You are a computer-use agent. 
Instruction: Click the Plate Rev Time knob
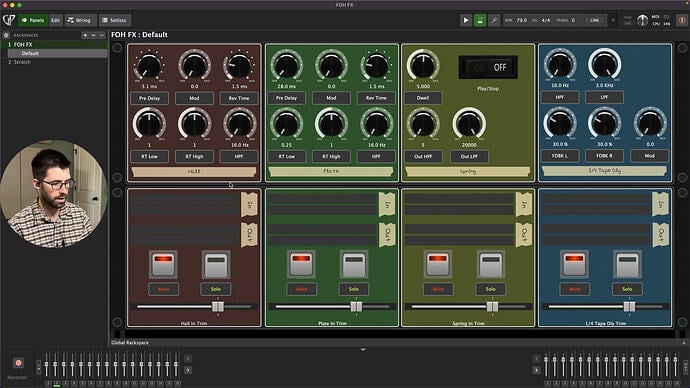tap(376, 66)
